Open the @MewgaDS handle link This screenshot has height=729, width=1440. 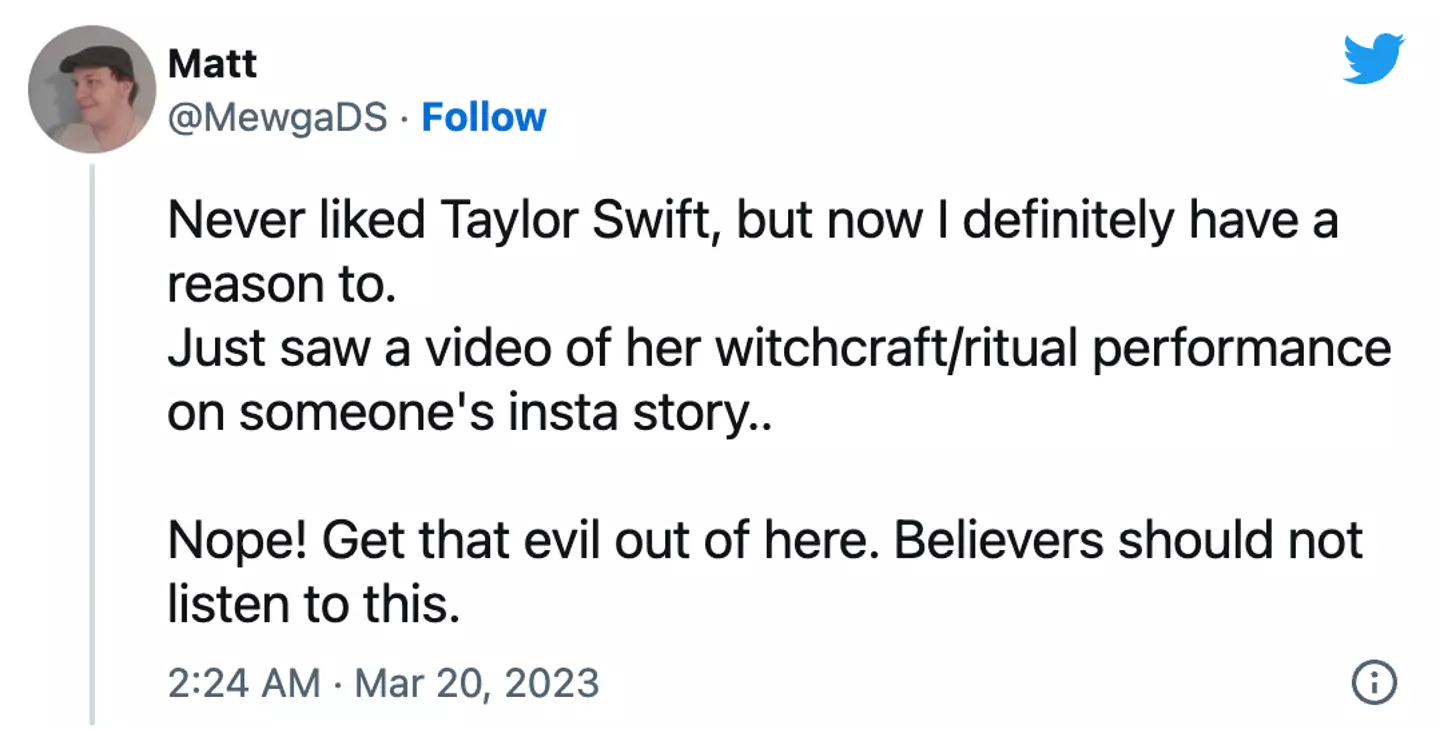pos(277,118)
